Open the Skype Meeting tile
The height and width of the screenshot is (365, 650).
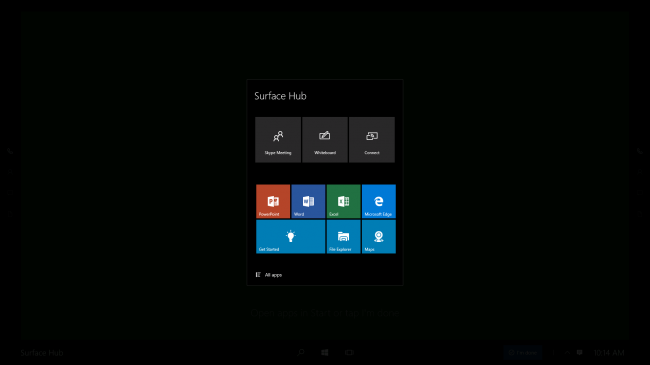coord(278,140)
